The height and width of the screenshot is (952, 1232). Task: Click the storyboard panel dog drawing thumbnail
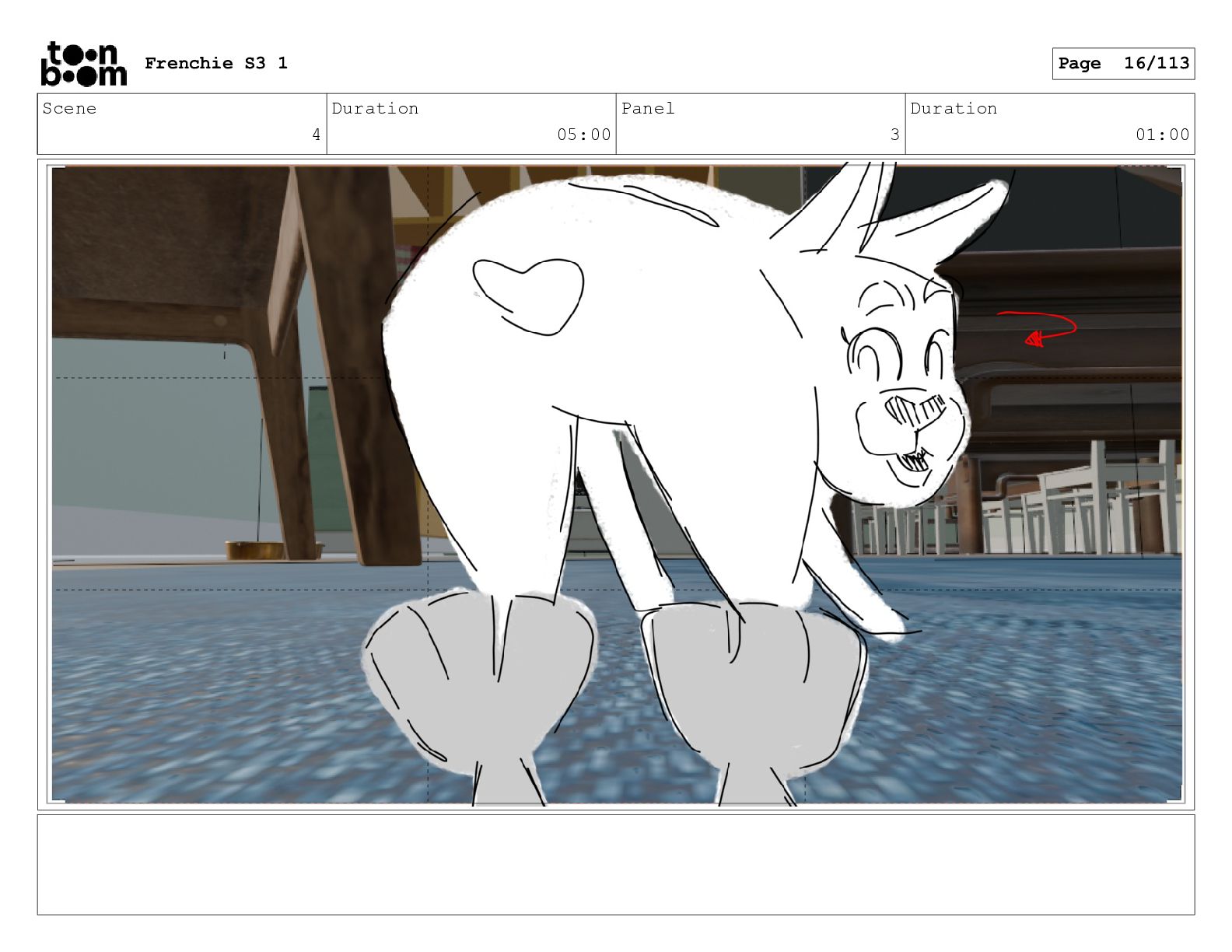click(x=616, y=485)
